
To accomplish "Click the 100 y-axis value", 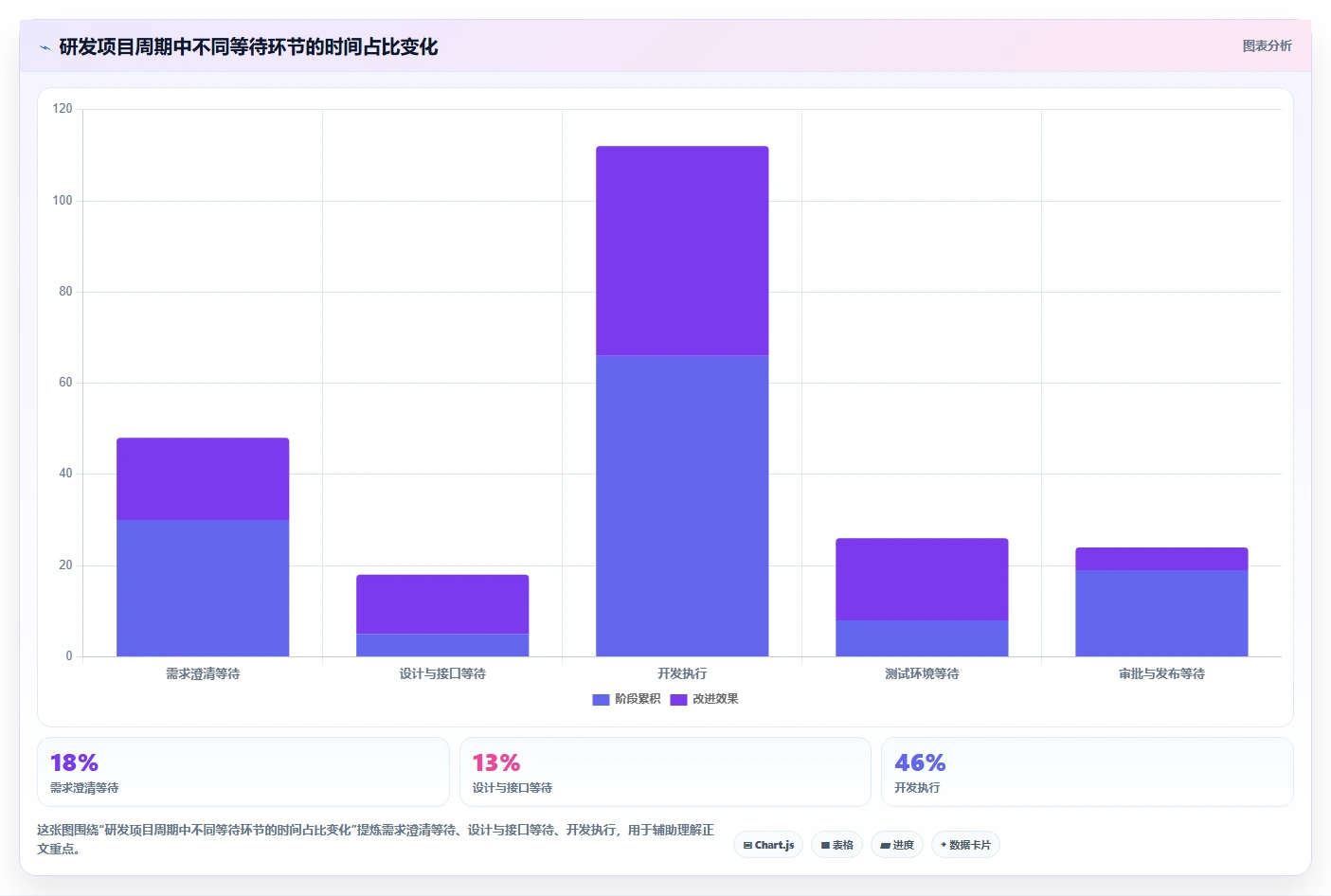I will 63,200.
